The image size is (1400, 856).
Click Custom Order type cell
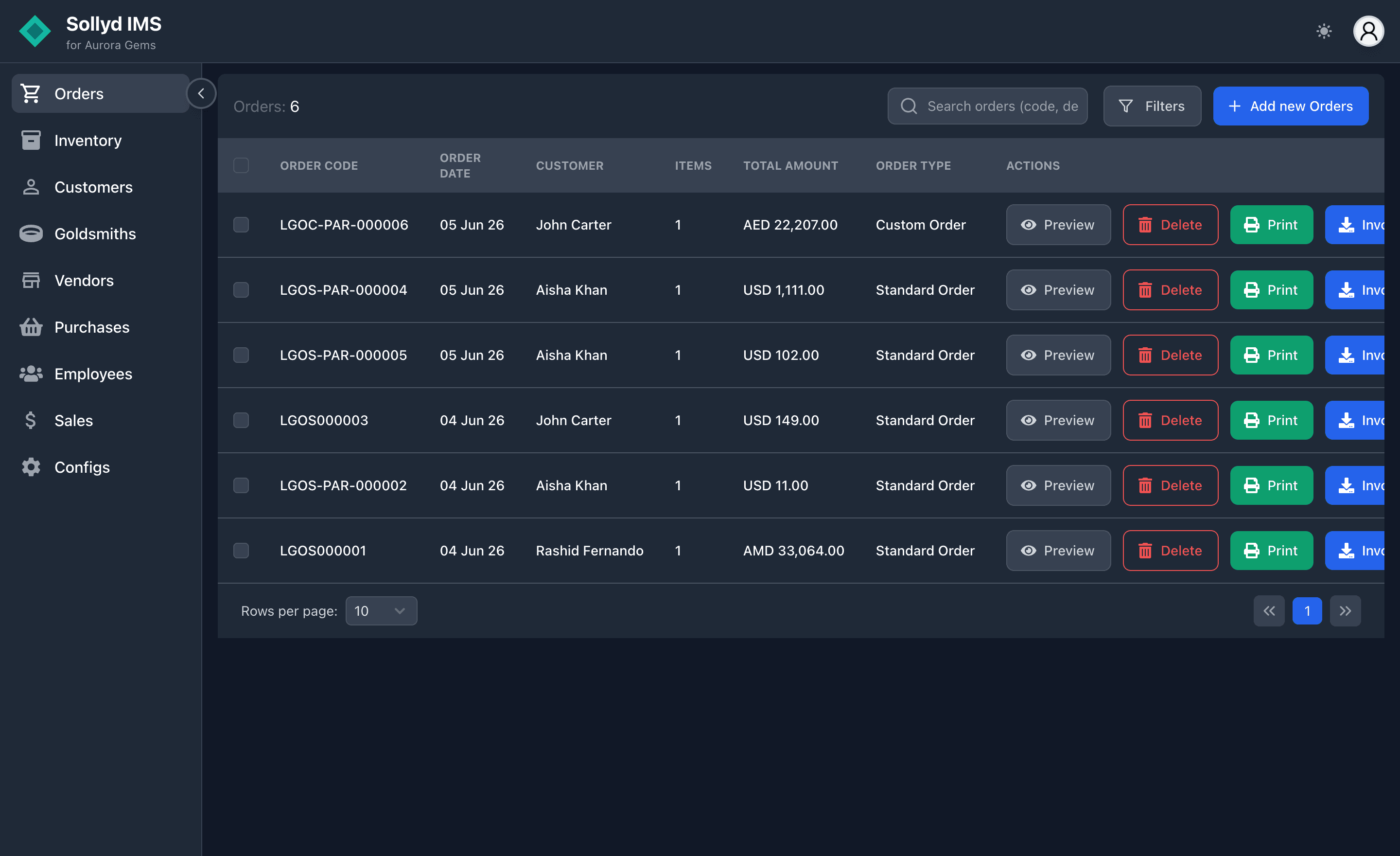pos(921,225)
